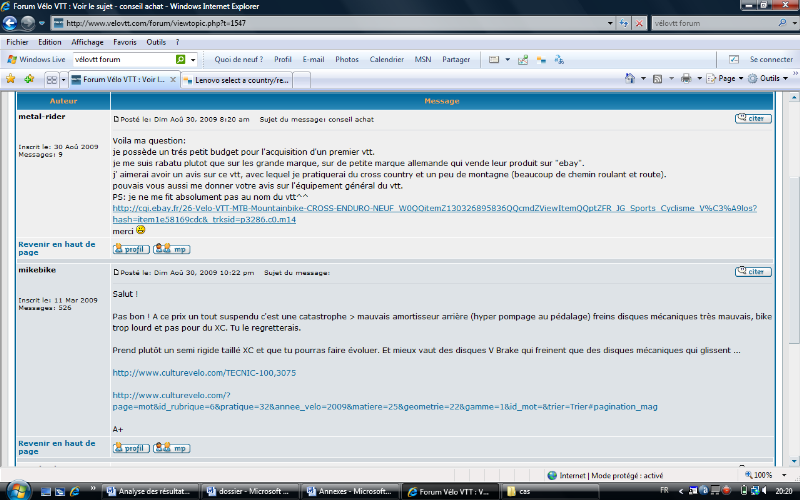Open the cgi.ebay.fr Velo VTT link
The image size is (800, 500).
[435, 214]
